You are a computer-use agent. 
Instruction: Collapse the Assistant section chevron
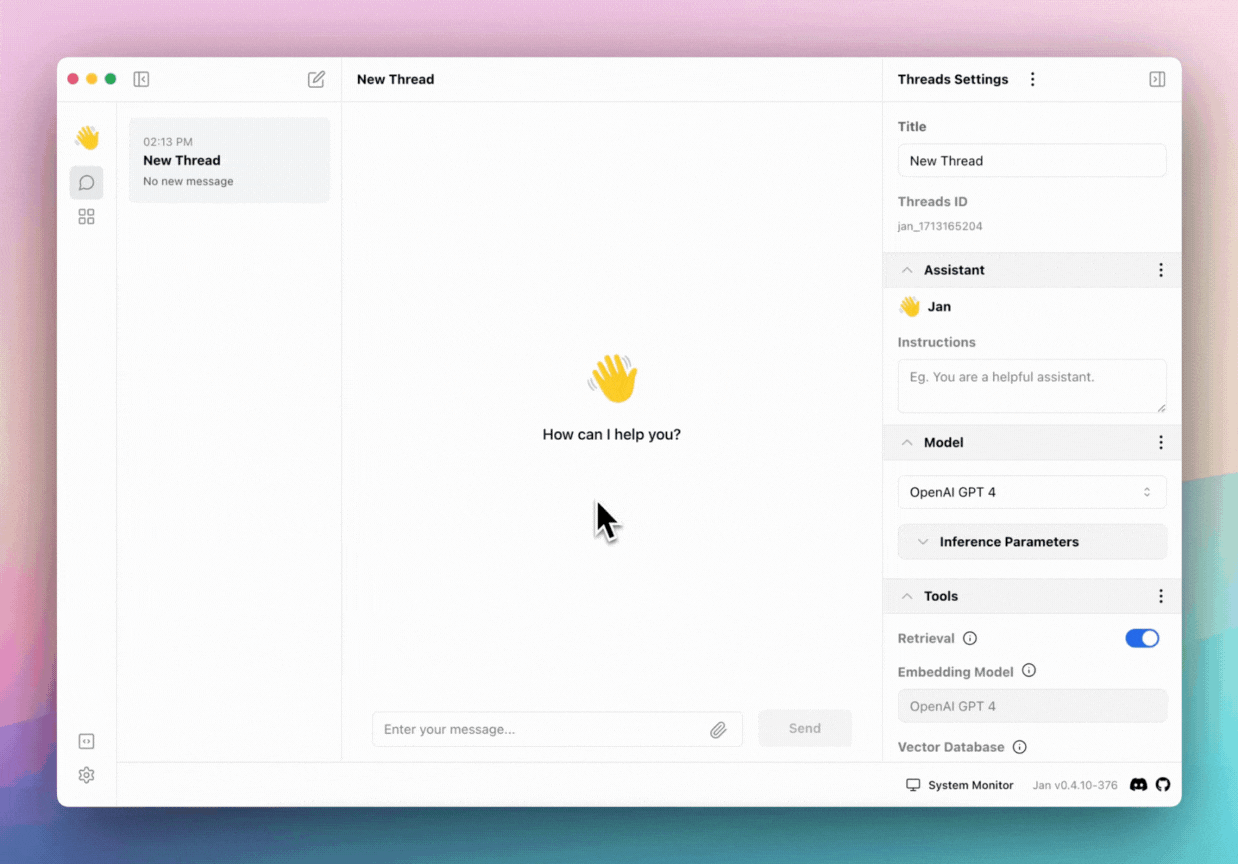point(907,270)
